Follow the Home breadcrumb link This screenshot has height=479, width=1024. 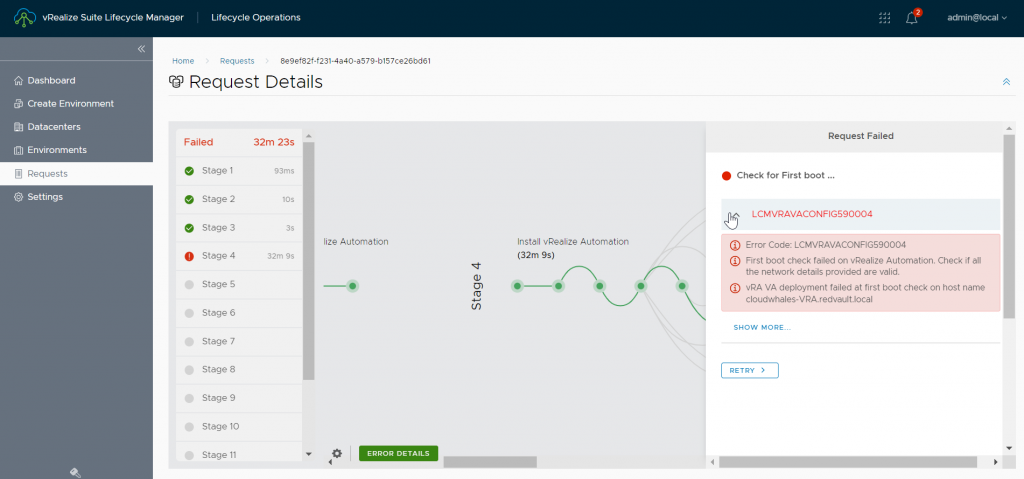183,61
